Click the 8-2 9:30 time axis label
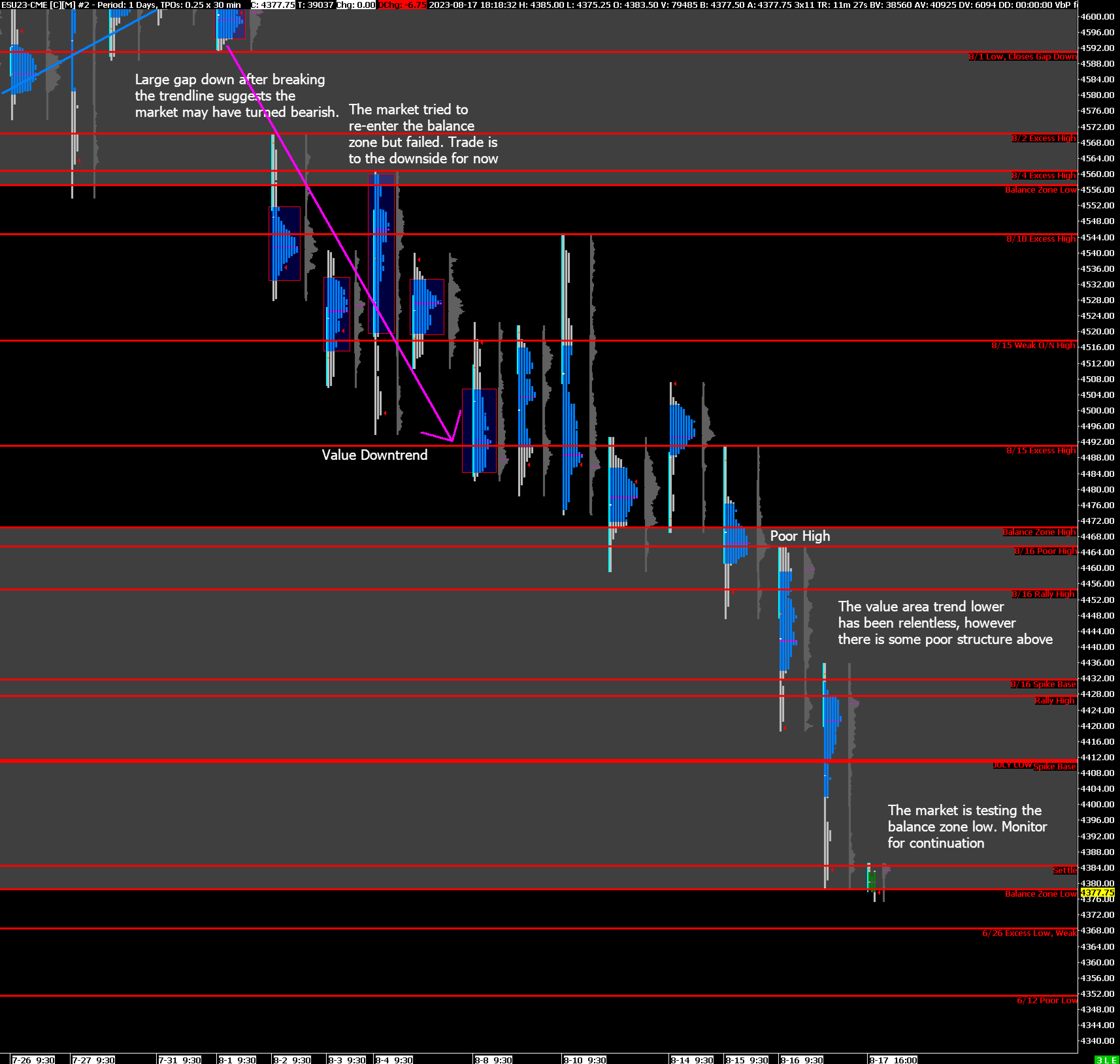The height and width of the screenshot is (1064, 1120). tap(292, 1059)
